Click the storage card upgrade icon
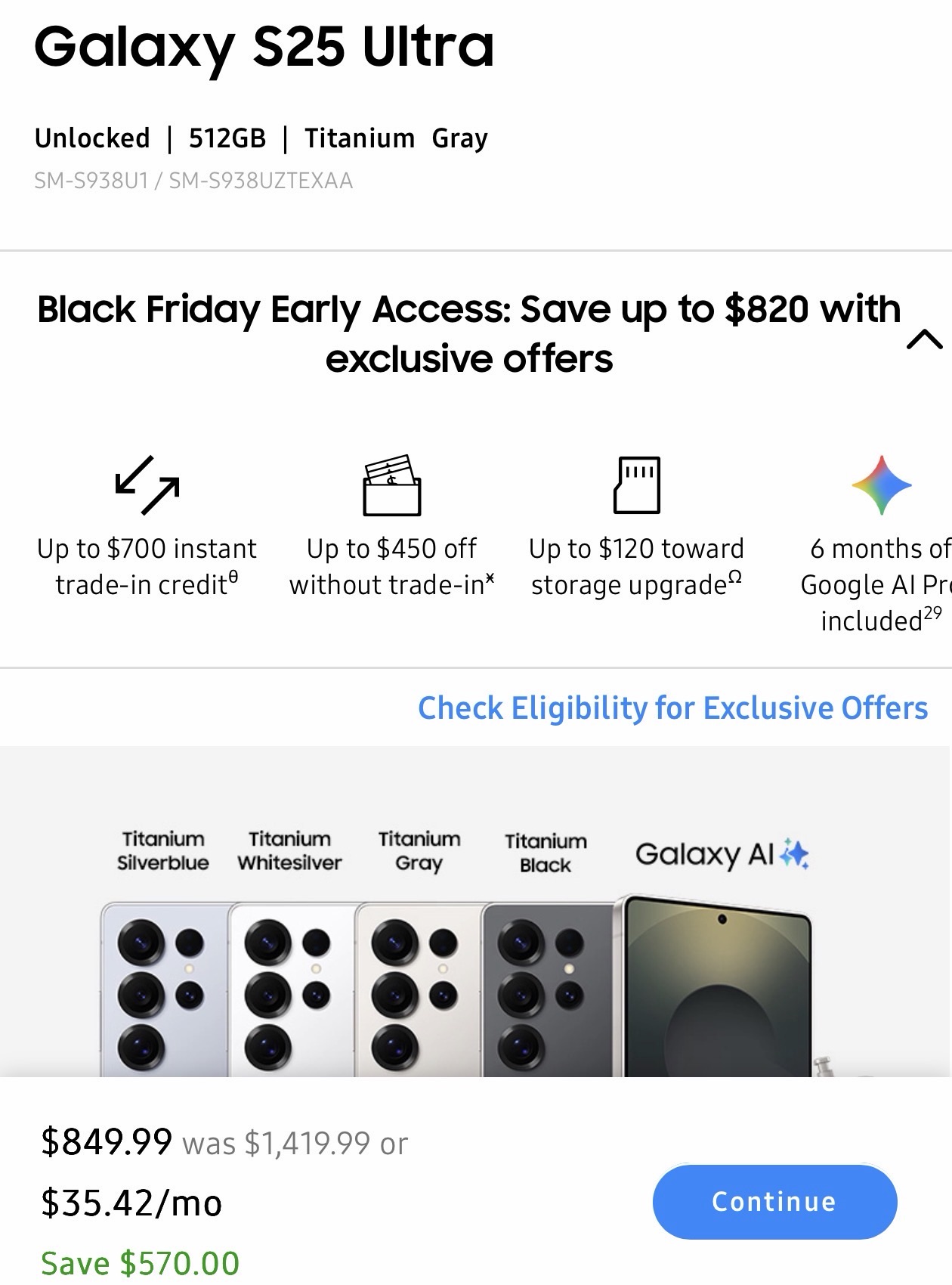The image size is (952, 1285). 636,485
